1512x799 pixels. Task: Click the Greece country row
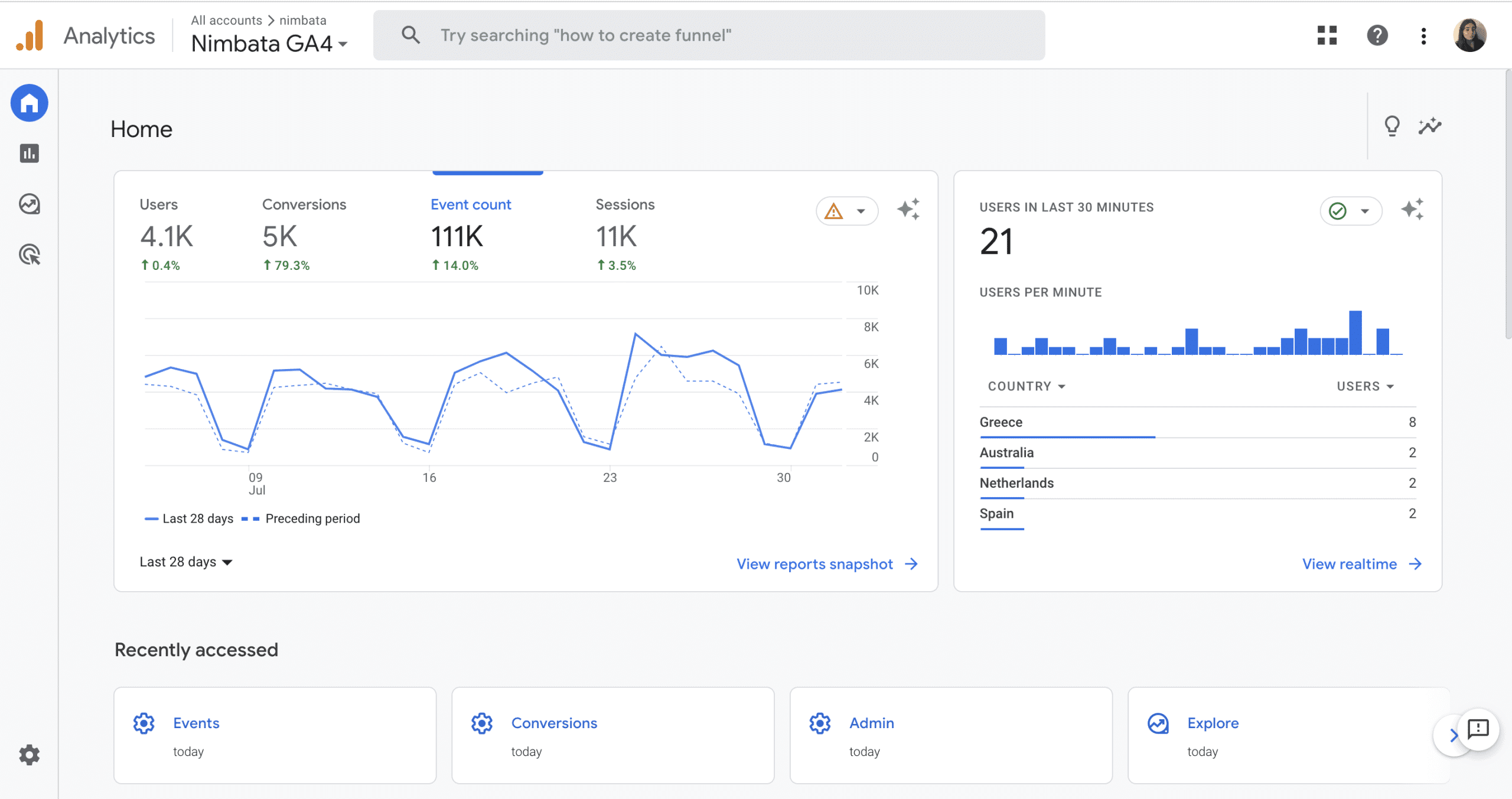1198,422
